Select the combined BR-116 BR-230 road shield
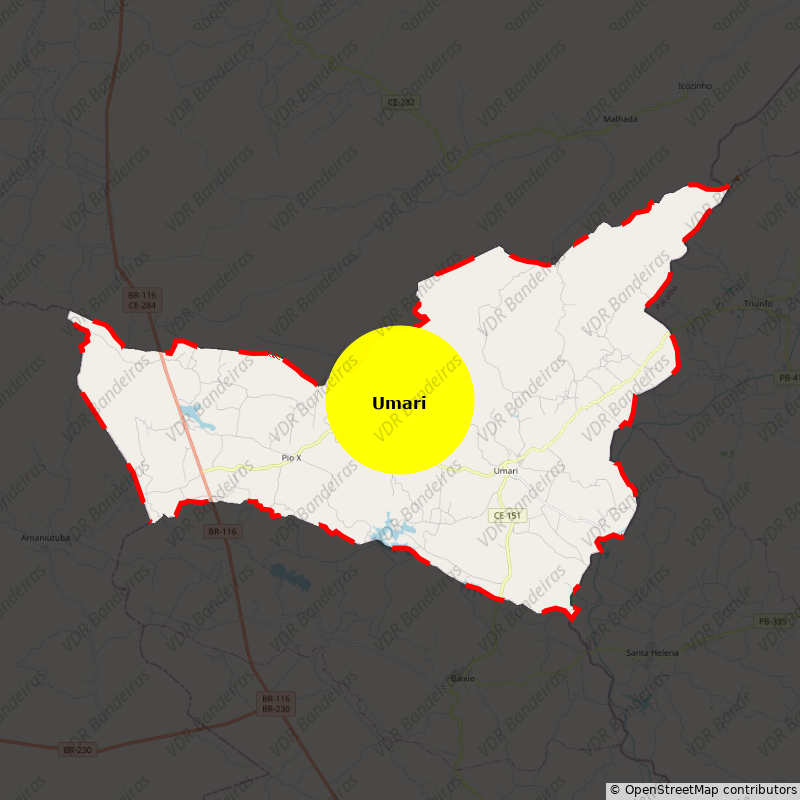Image resolution: width=800 pixels, height=800 pixels. pos(276,703)
